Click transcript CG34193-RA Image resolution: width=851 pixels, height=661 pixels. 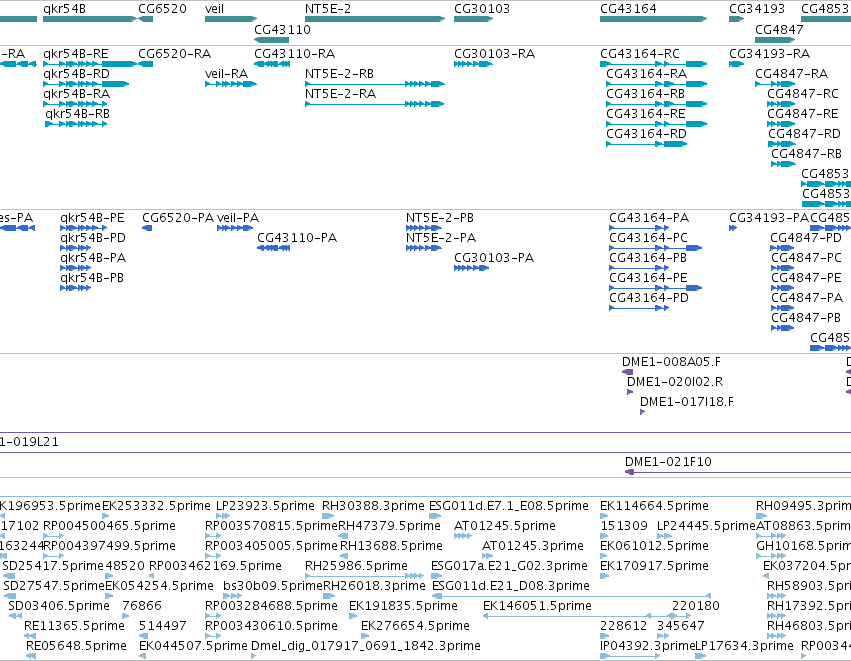tap(736, 64)
